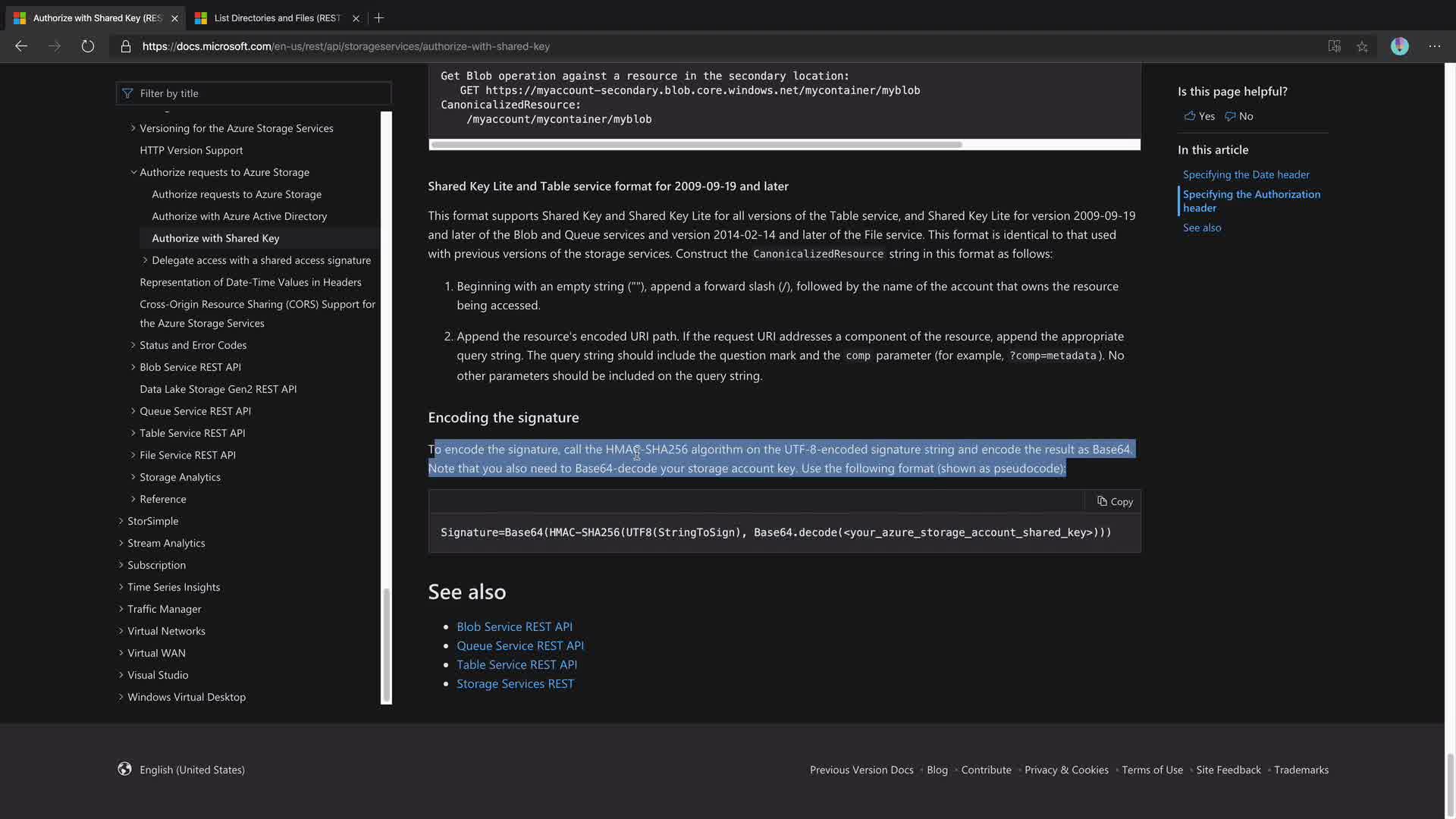Open the immersive reader icon

tap(1334, 46)
